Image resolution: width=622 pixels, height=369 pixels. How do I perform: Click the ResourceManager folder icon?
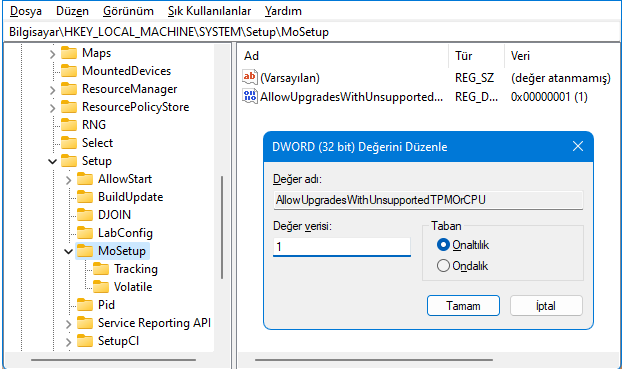69,89
